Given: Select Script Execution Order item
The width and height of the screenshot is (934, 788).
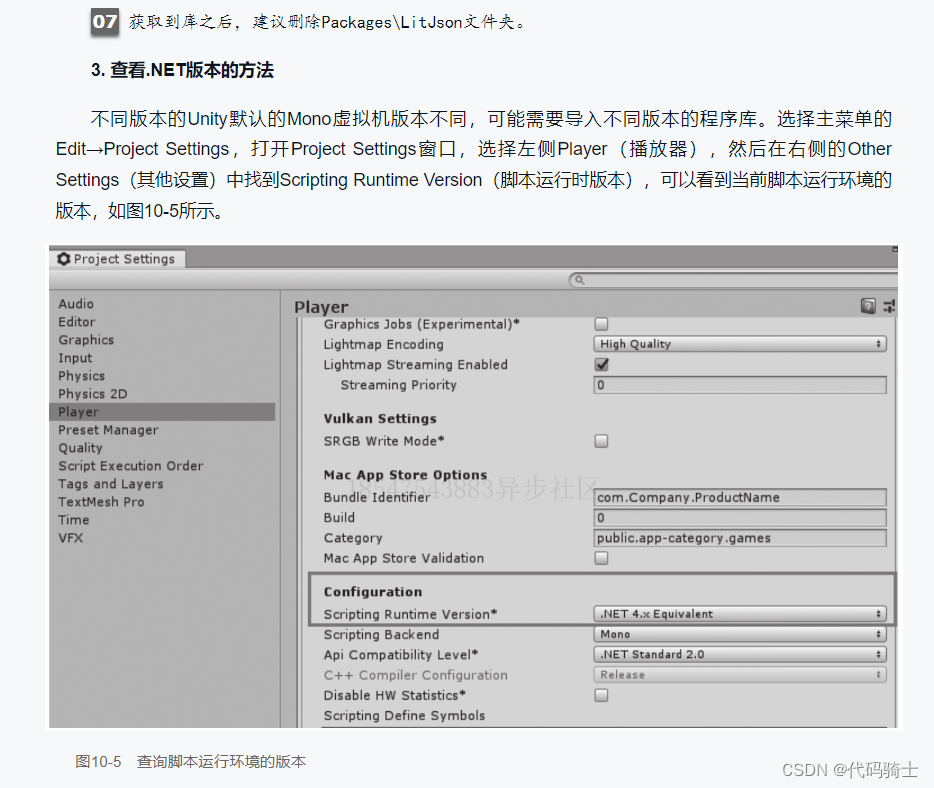Looking at the screenshot, I should point(130,466).
